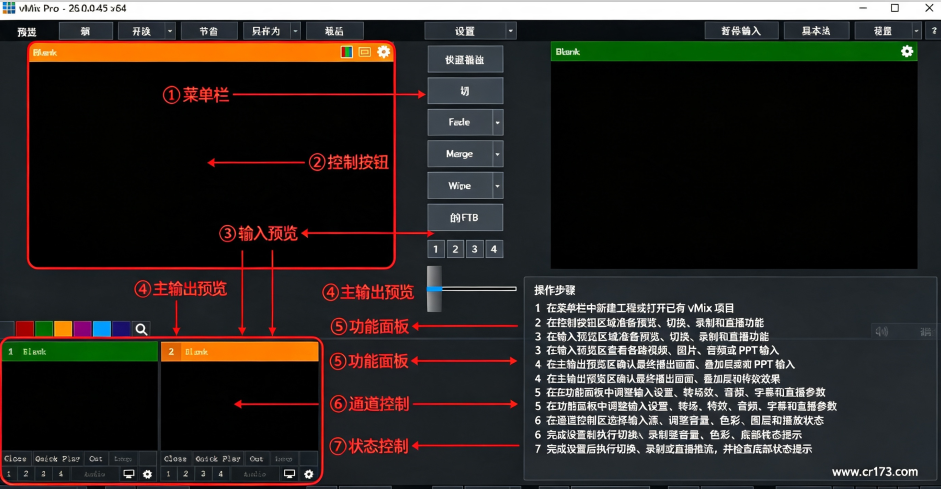Viewport: 941px width, 489px height.
Task: Select the dark blue category color tab
Action: coord(121,329)
